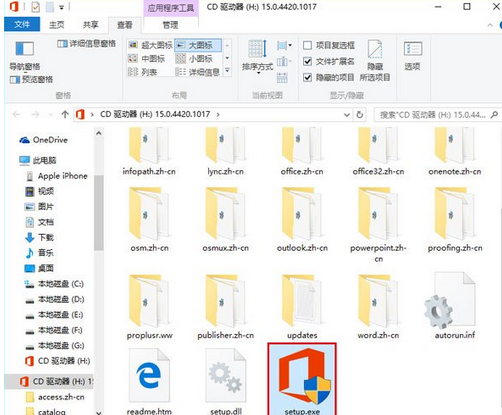Go up one folder level
This screenshot has width=502, height=415.
tap(65, 115)
